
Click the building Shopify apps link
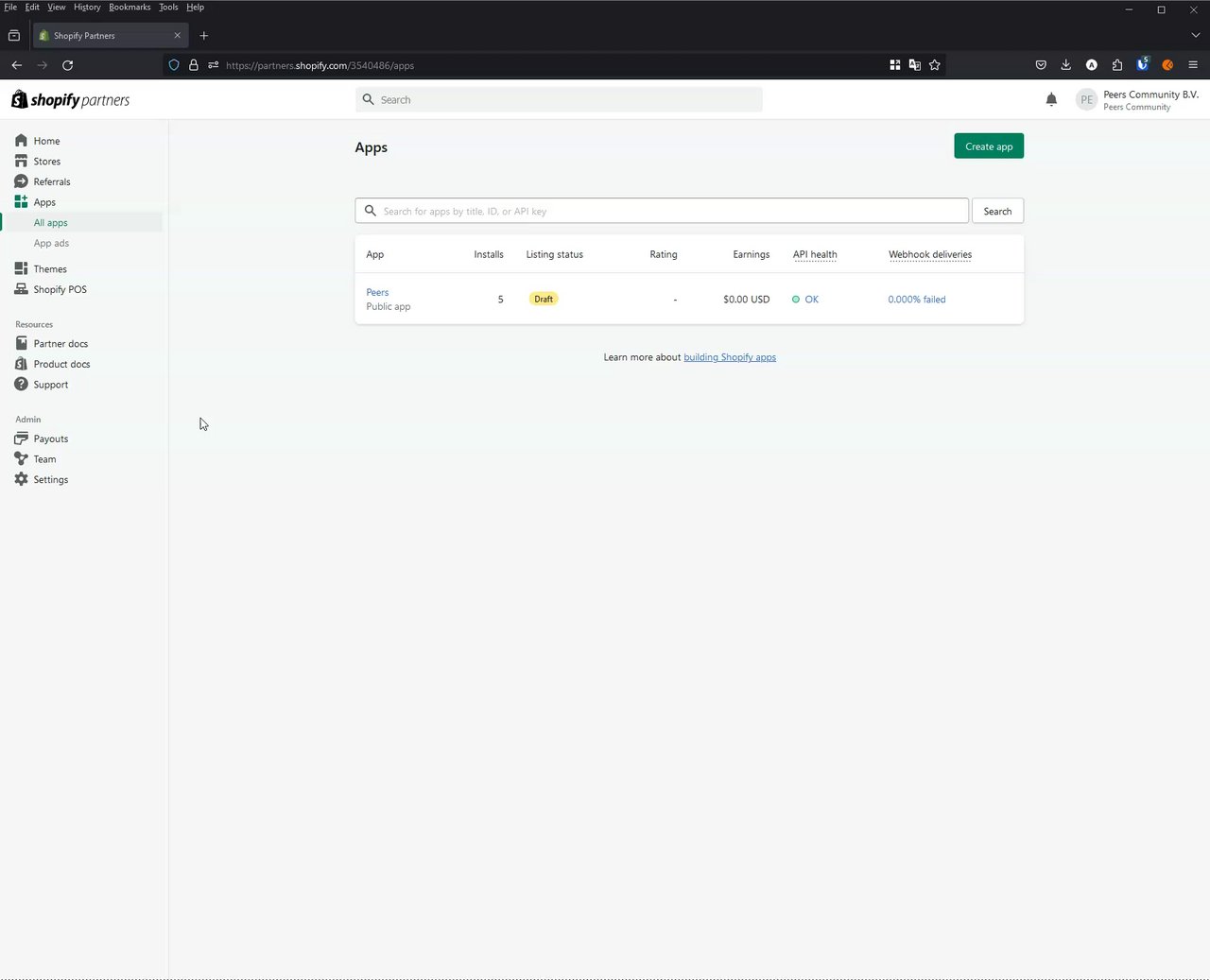tap(730, 357)
